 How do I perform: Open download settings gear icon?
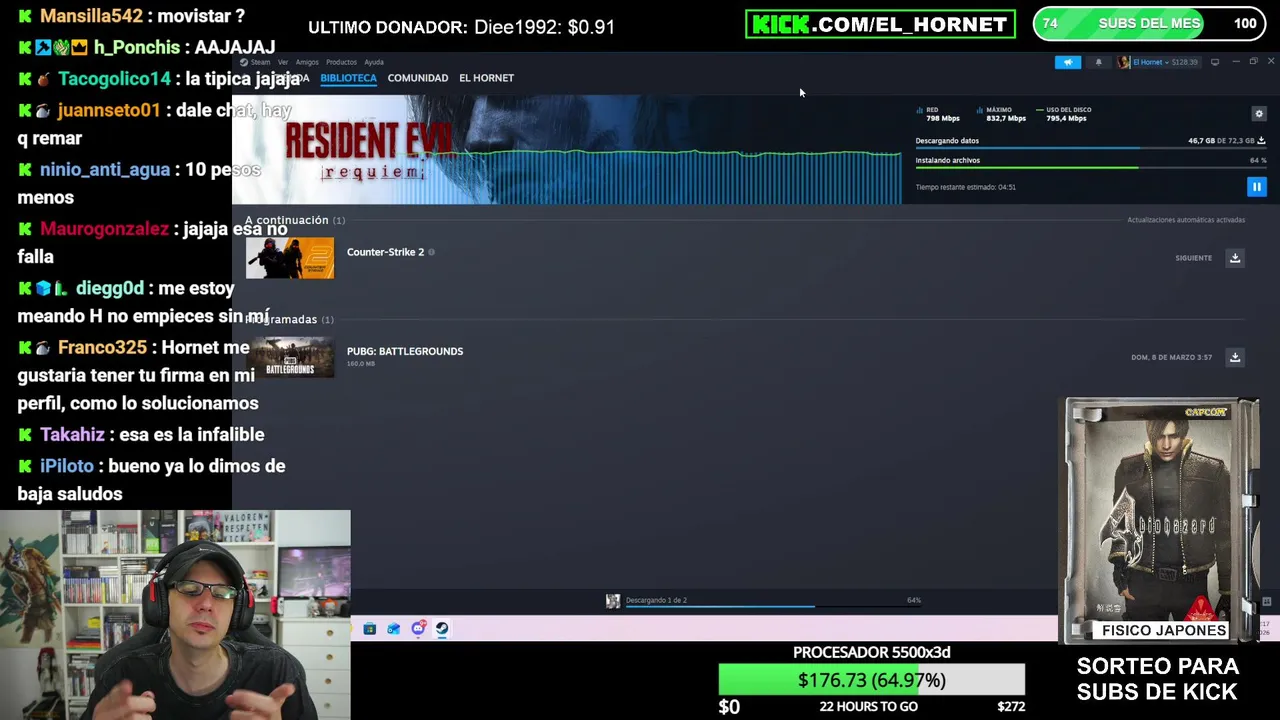[1259, 114]
